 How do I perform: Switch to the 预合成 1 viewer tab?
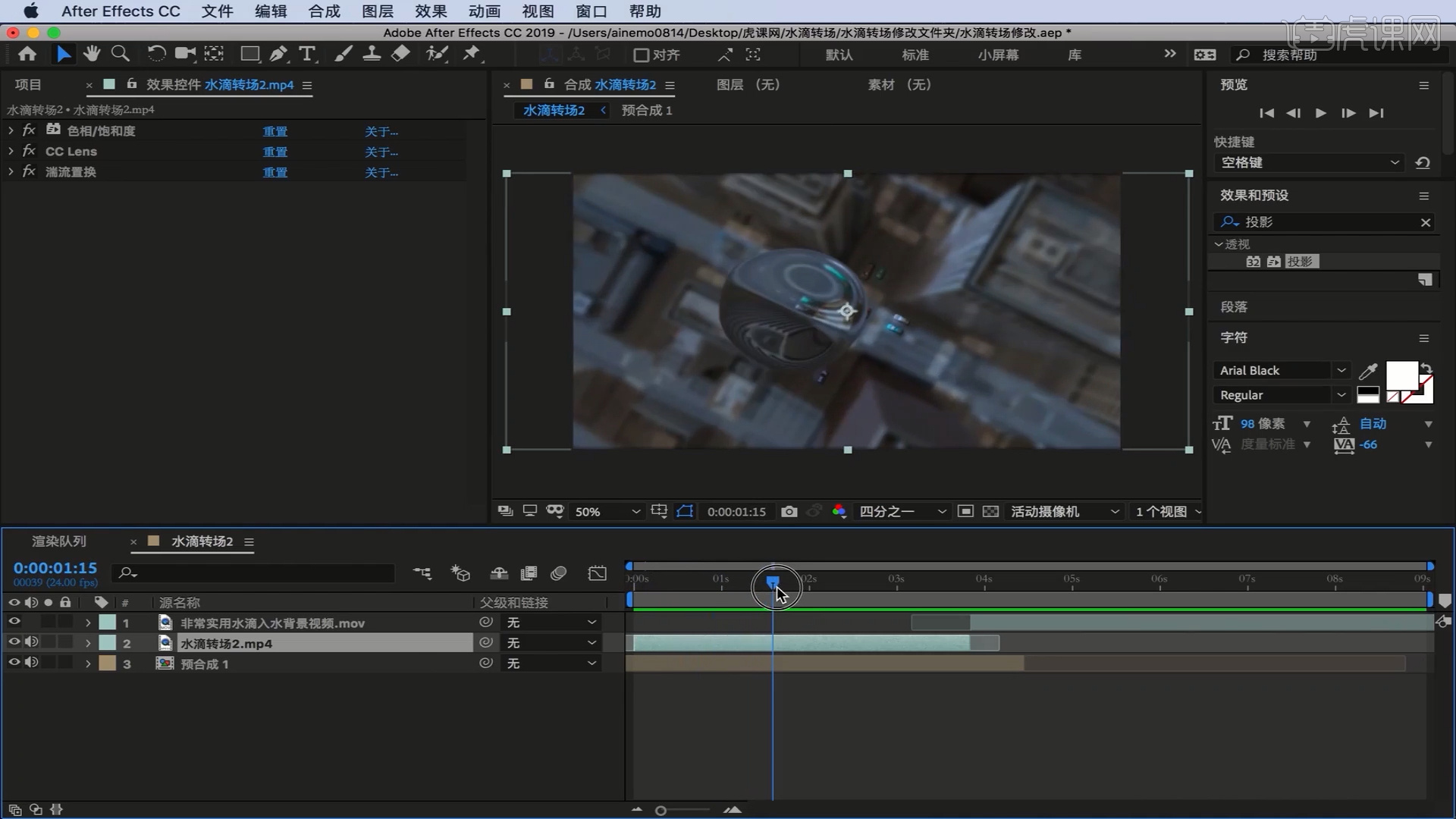tap(647, 111)
